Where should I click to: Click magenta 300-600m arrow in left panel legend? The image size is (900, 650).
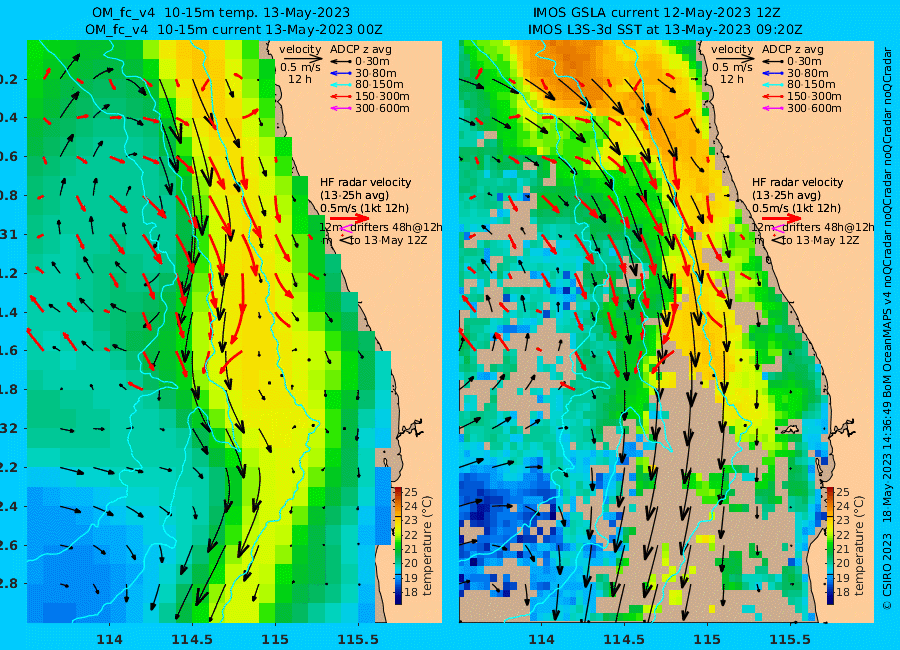click(x=341, y=109)
